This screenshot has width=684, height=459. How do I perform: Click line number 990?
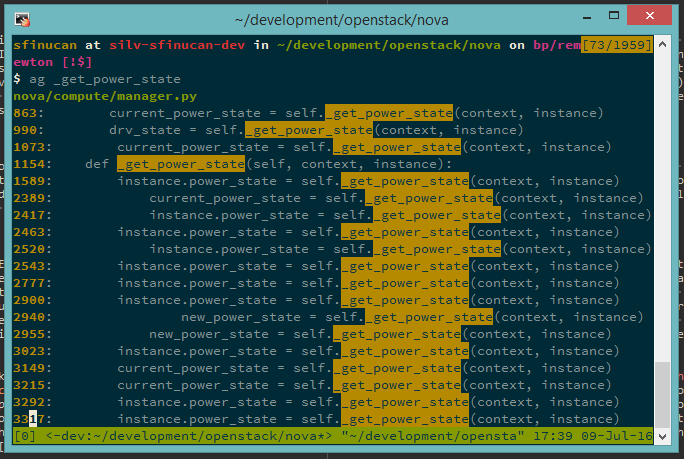(x=25, y=130)
